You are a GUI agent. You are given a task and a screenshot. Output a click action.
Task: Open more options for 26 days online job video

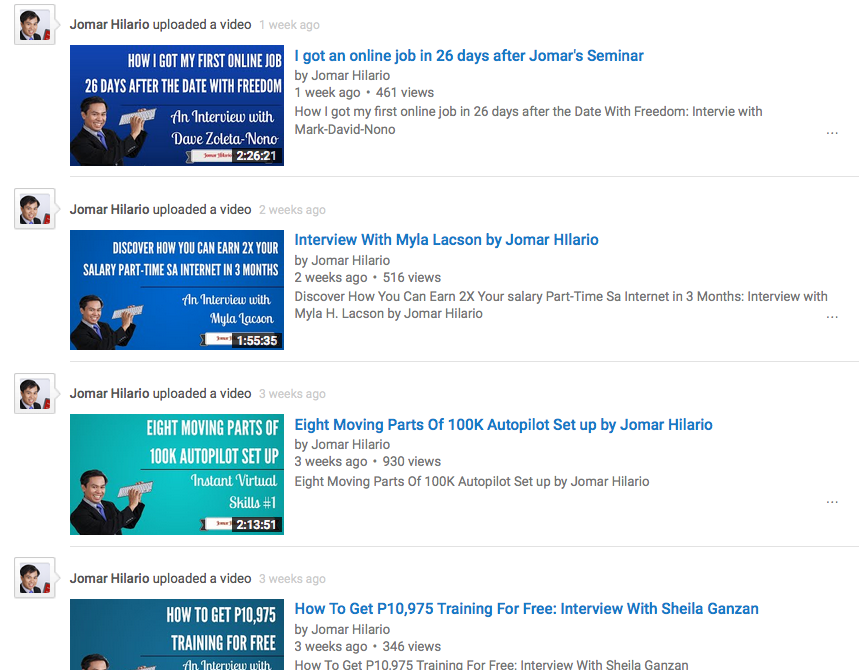click(x=832, y=133)
